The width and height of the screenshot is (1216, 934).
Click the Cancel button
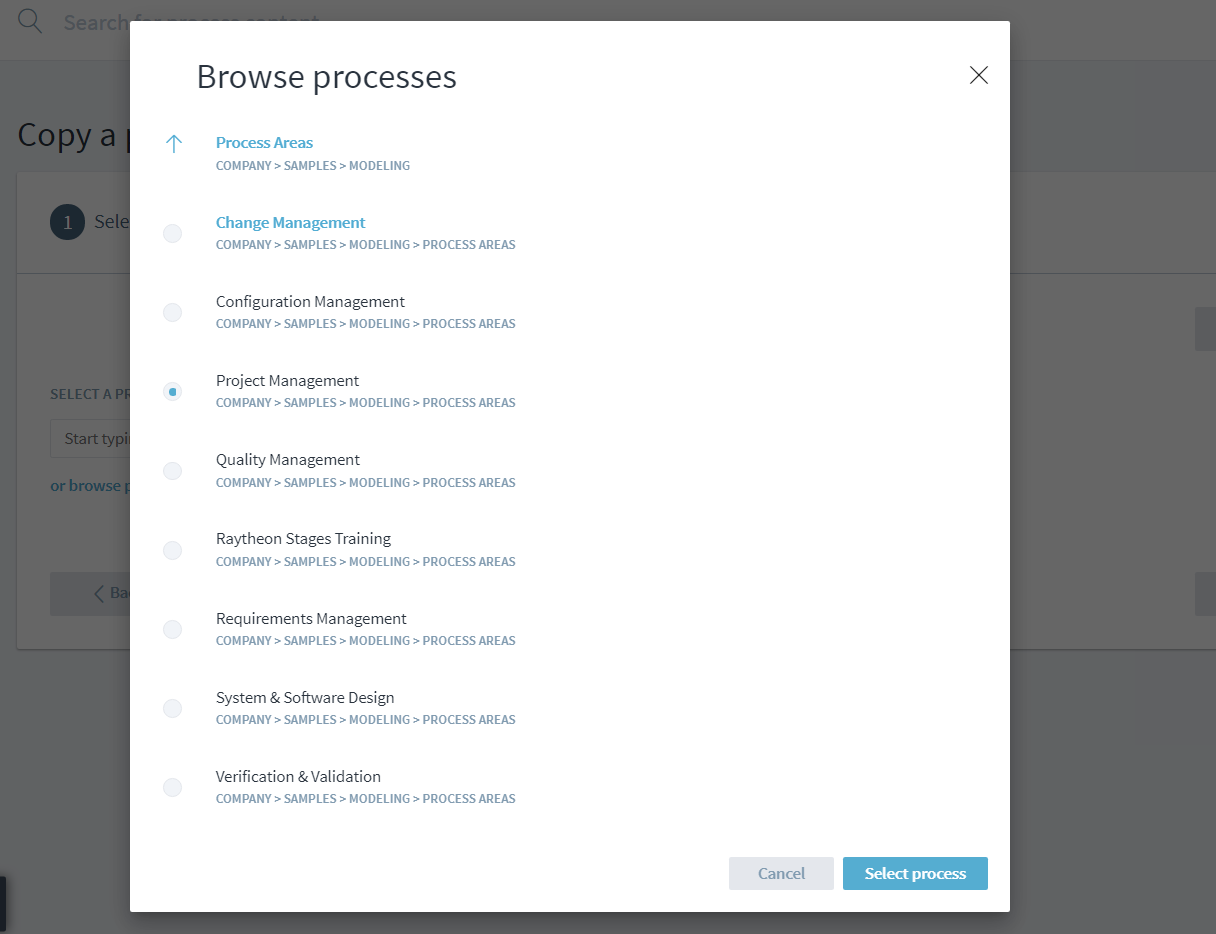(x=781, y=873)
